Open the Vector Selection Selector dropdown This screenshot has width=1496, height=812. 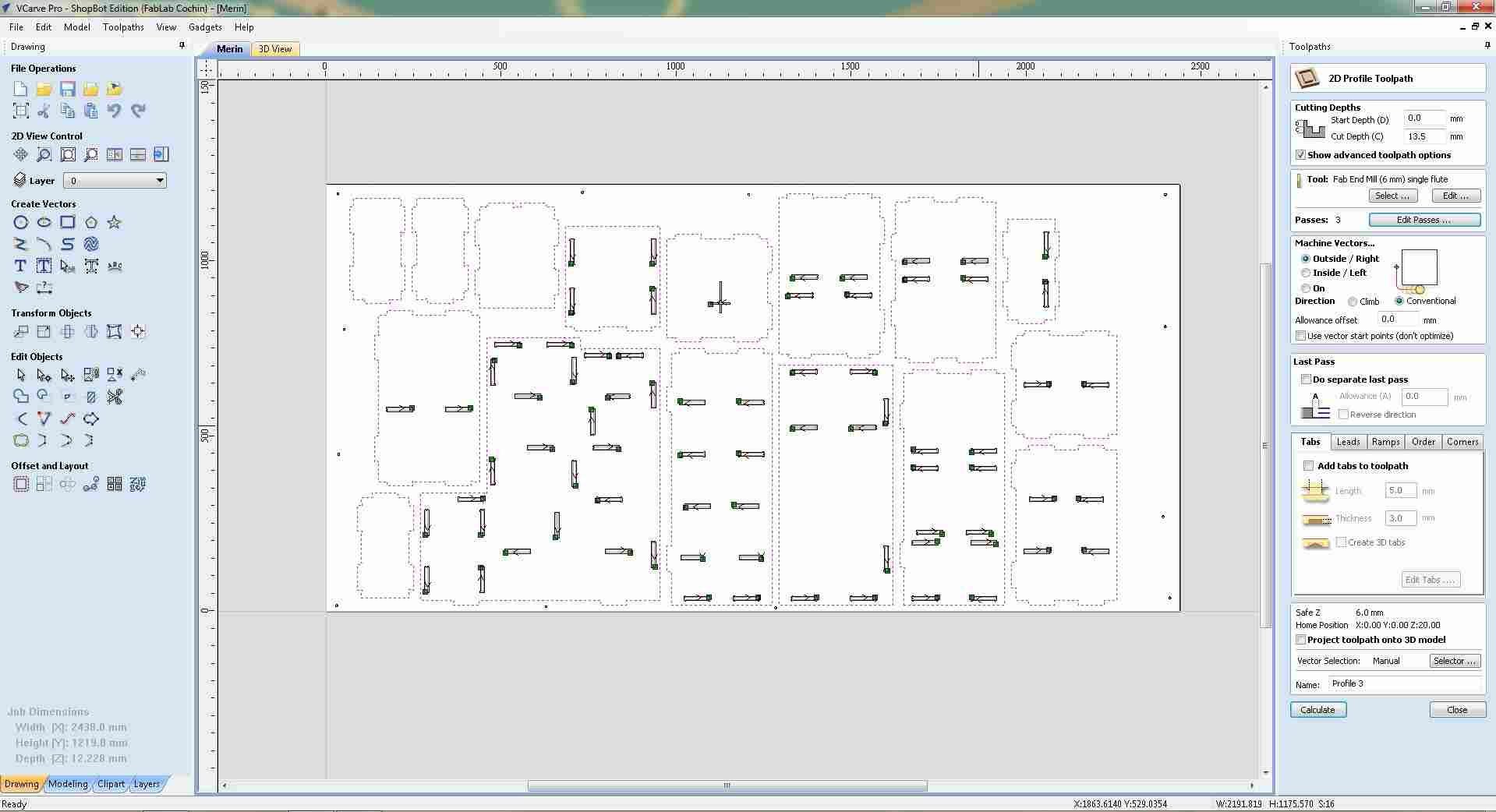point(1454,660)
